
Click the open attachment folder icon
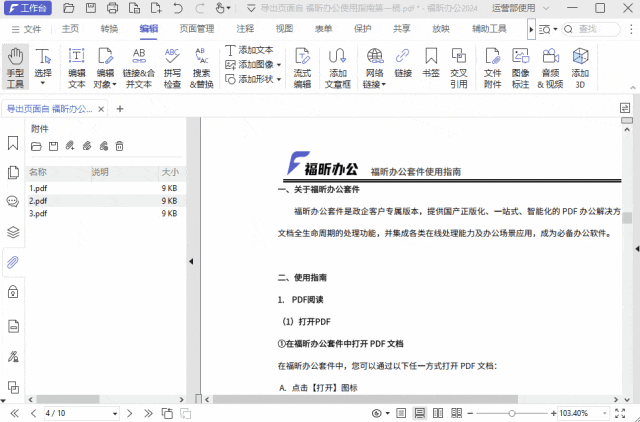click(x=36, y=146)
